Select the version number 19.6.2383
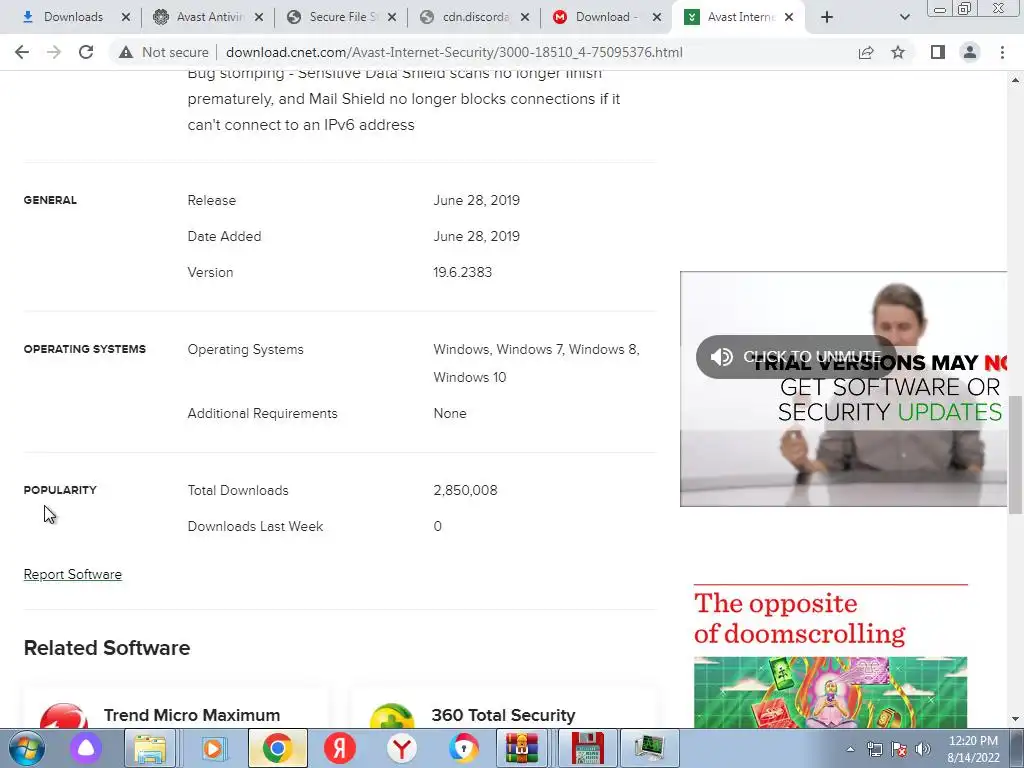 point(462,272)
